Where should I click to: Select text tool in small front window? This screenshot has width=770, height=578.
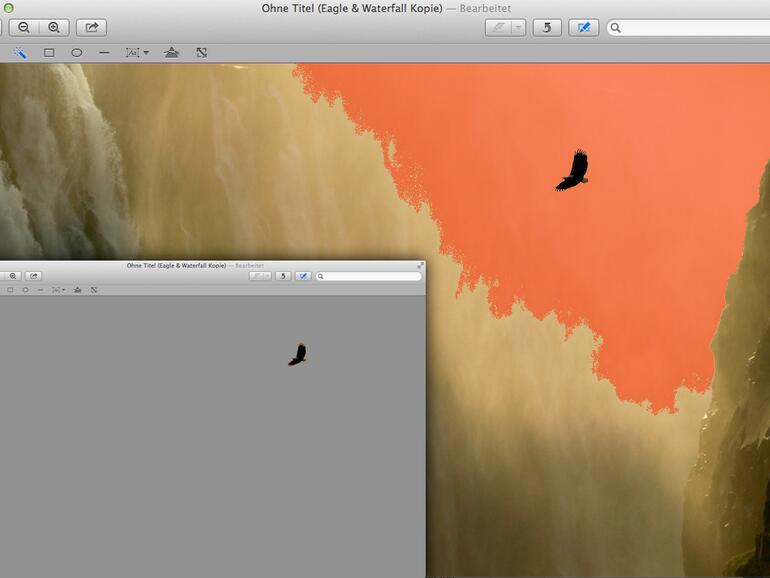(56, 290)
